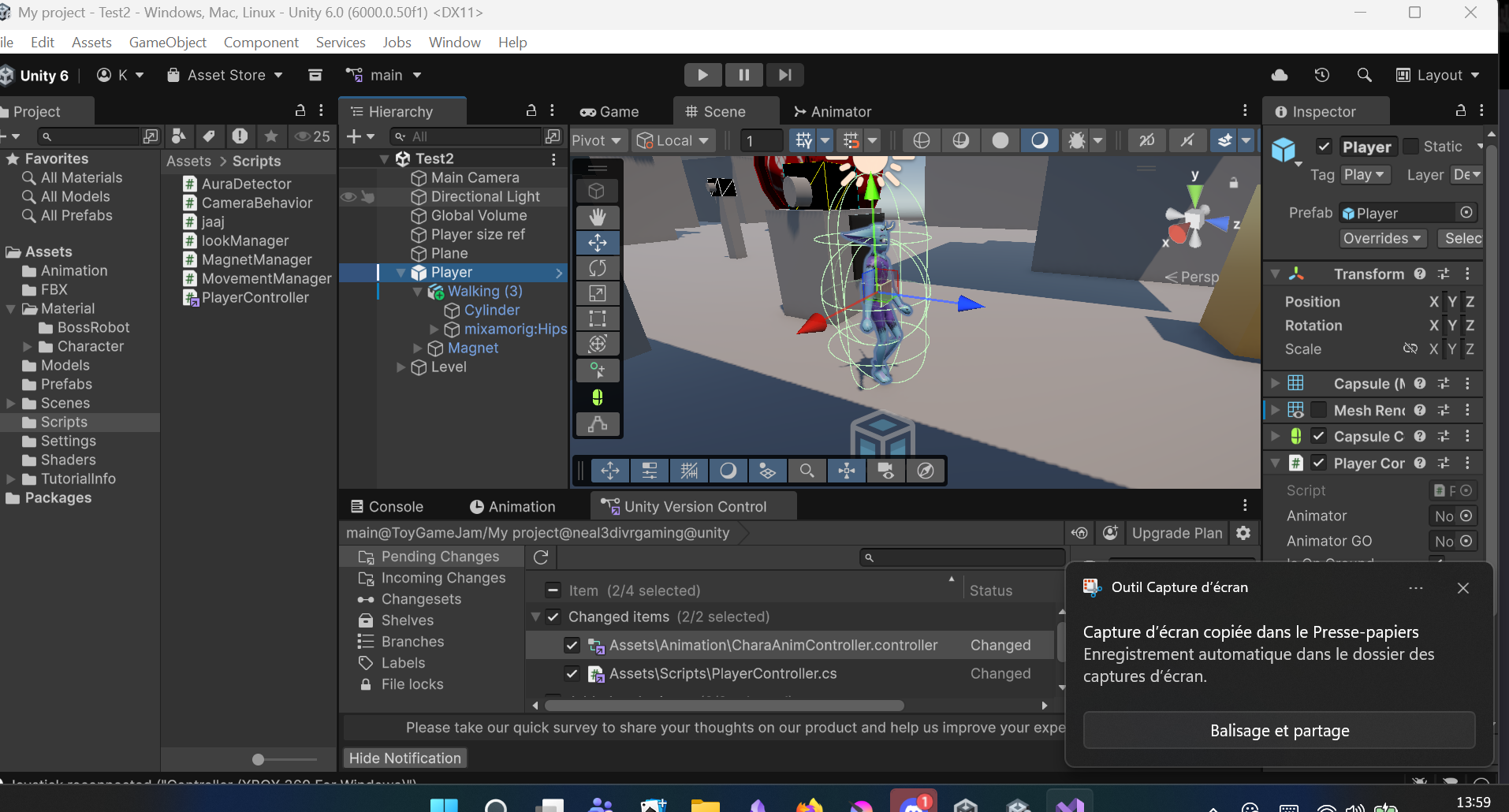Screen dimensions: 1509x812
Task: Toggle the Player active checkbox in Inspector
Action: (x=1325, y=147)
